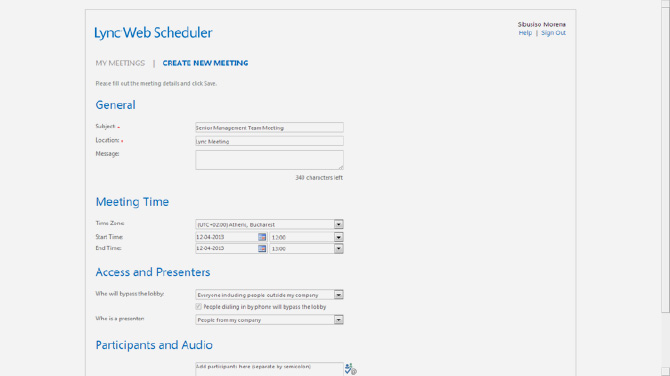Click the Add participants text box
Image resolution: width=670 pixels, height=376 pixels.
pyautogui.click(x=269, y=369)
